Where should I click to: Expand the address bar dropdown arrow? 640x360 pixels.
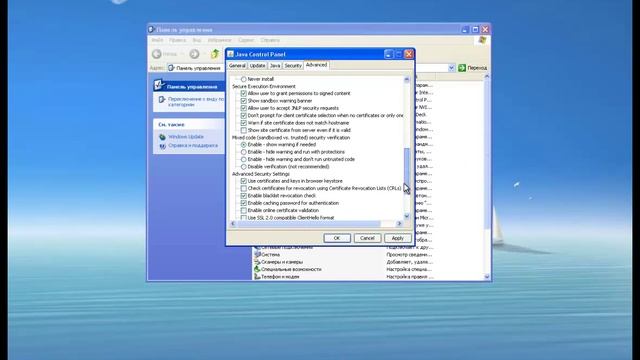coord(451,68)
